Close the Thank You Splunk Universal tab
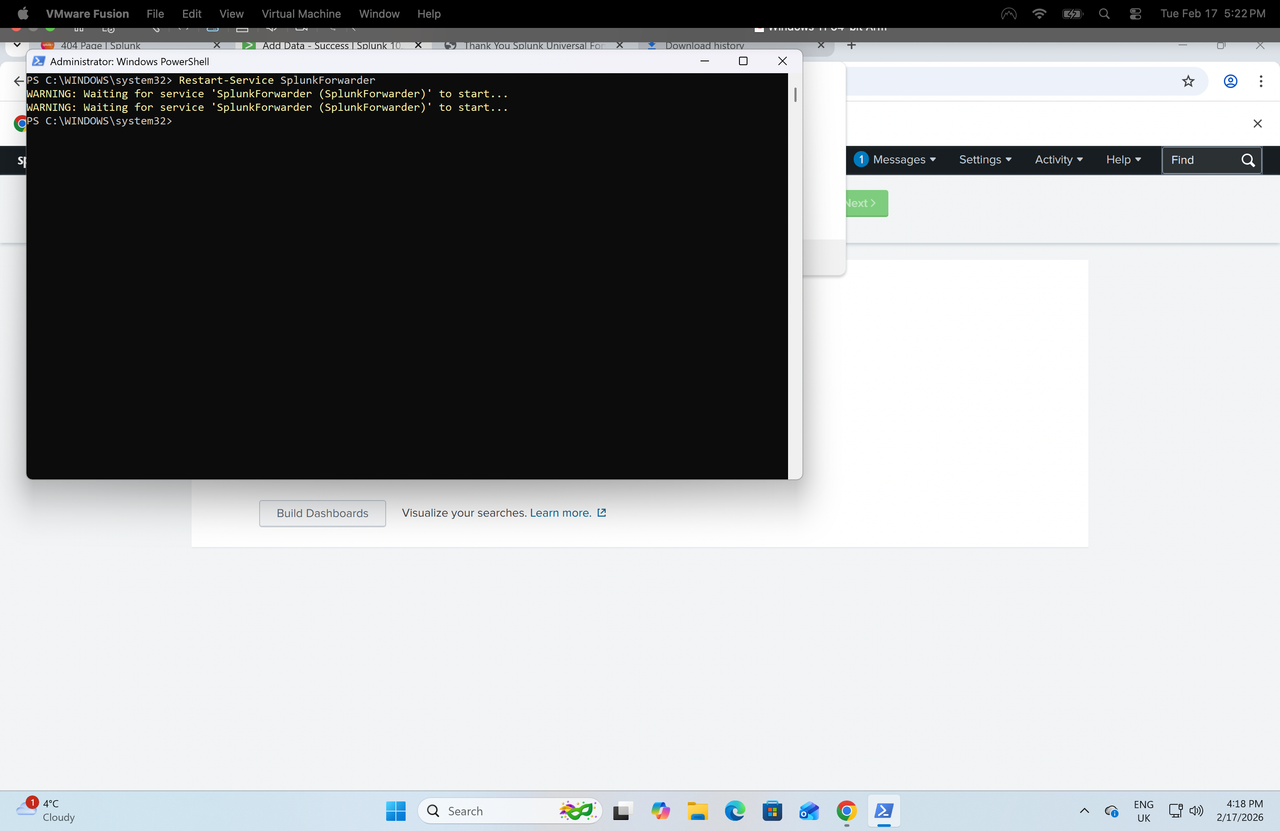The height and width of the screenshot is (831, 1280). pos(620,46)
